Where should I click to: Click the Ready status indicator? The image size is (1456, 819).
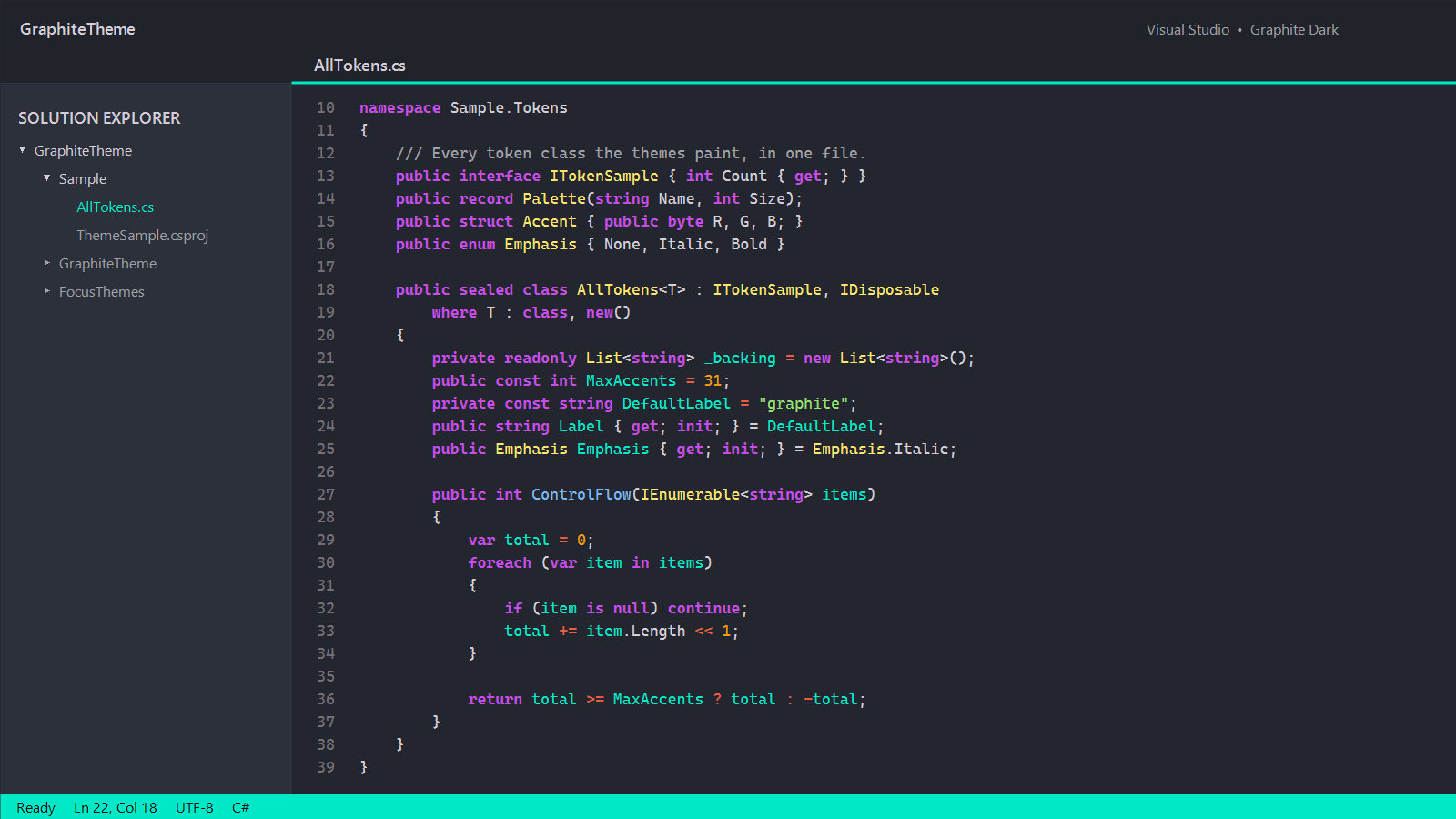pos(35,808)
